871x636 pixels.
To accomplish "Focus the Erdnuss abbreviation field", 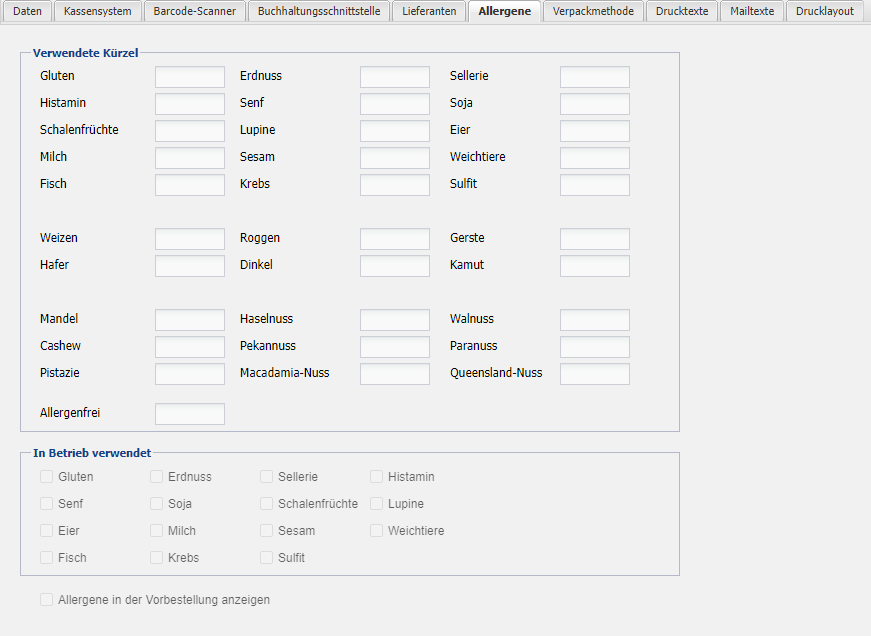I will (x=395, y=77).
